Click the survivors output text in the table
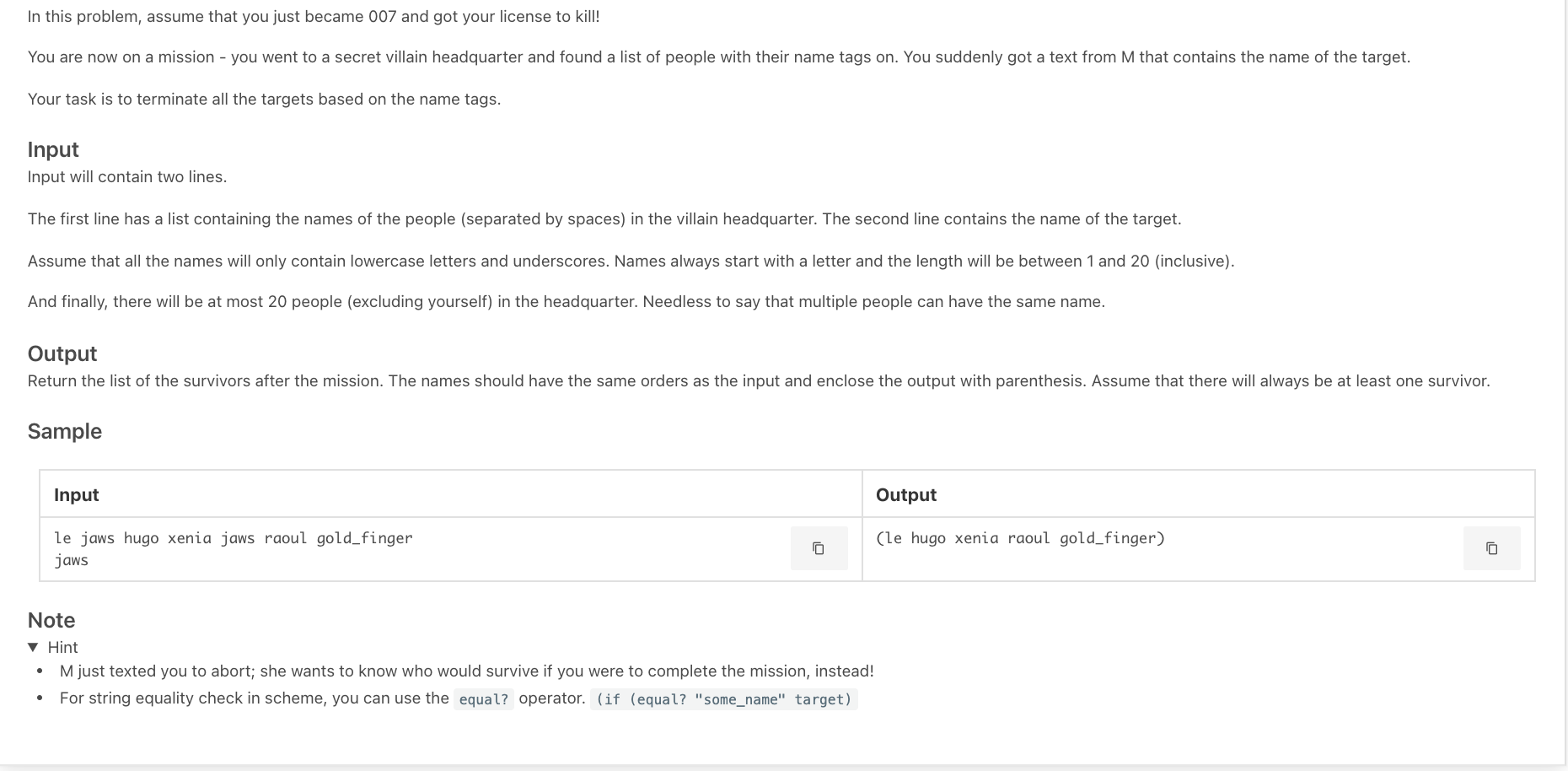The height and width of the screenshot is (771, 1568). point(1020,537)
